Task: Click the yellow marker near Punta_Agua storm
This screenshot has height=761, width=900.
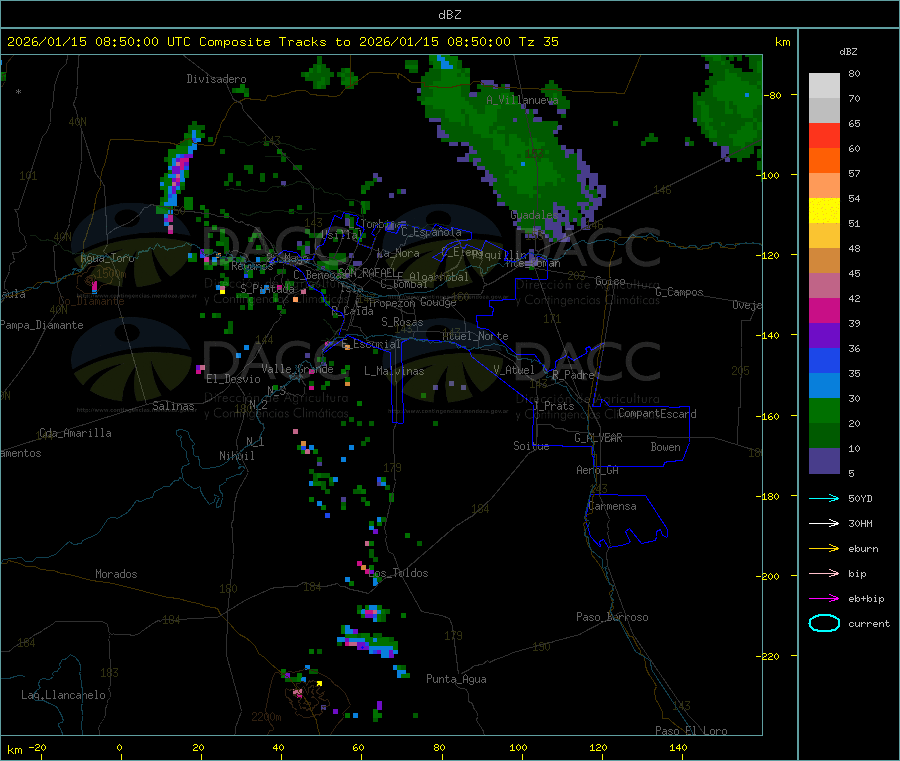Action: 319,684
